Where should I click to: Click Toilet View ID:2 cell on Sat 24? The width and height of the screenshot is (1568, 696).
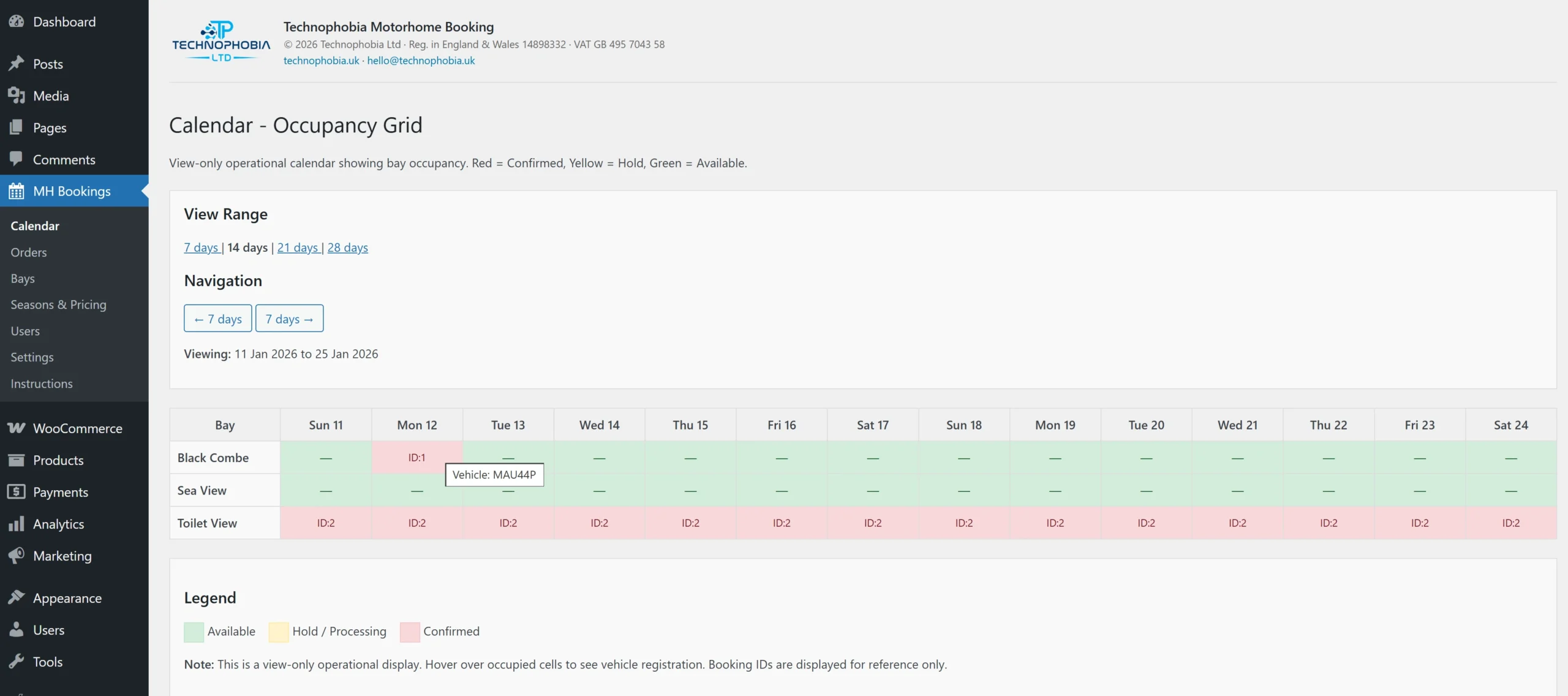pos(1510,523)
